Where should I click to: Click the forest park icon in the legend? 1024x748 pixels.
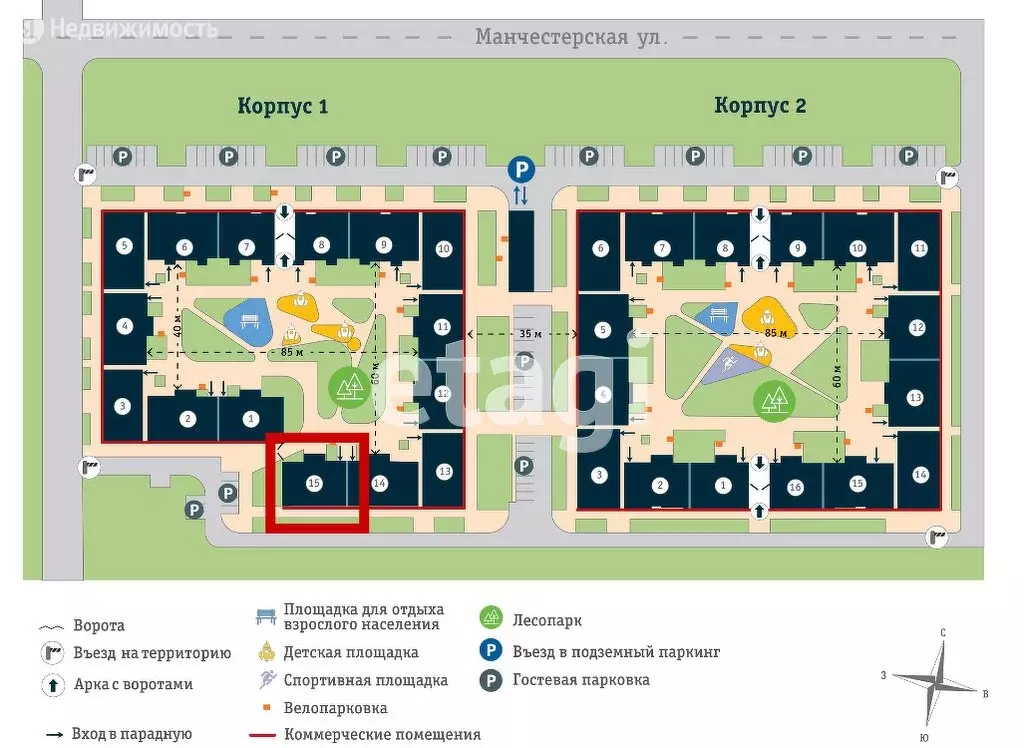[x=490, y=618]
